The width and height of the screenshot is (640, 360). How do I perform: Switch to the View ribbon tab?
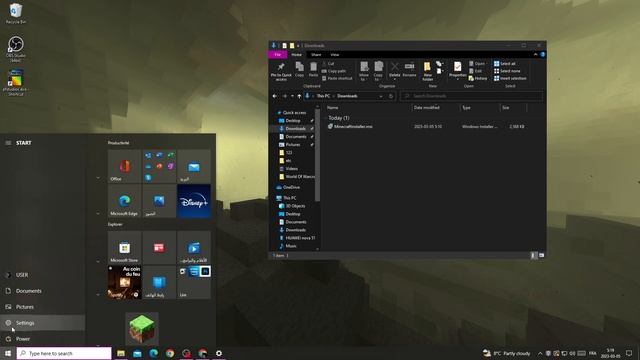(335, 55)
